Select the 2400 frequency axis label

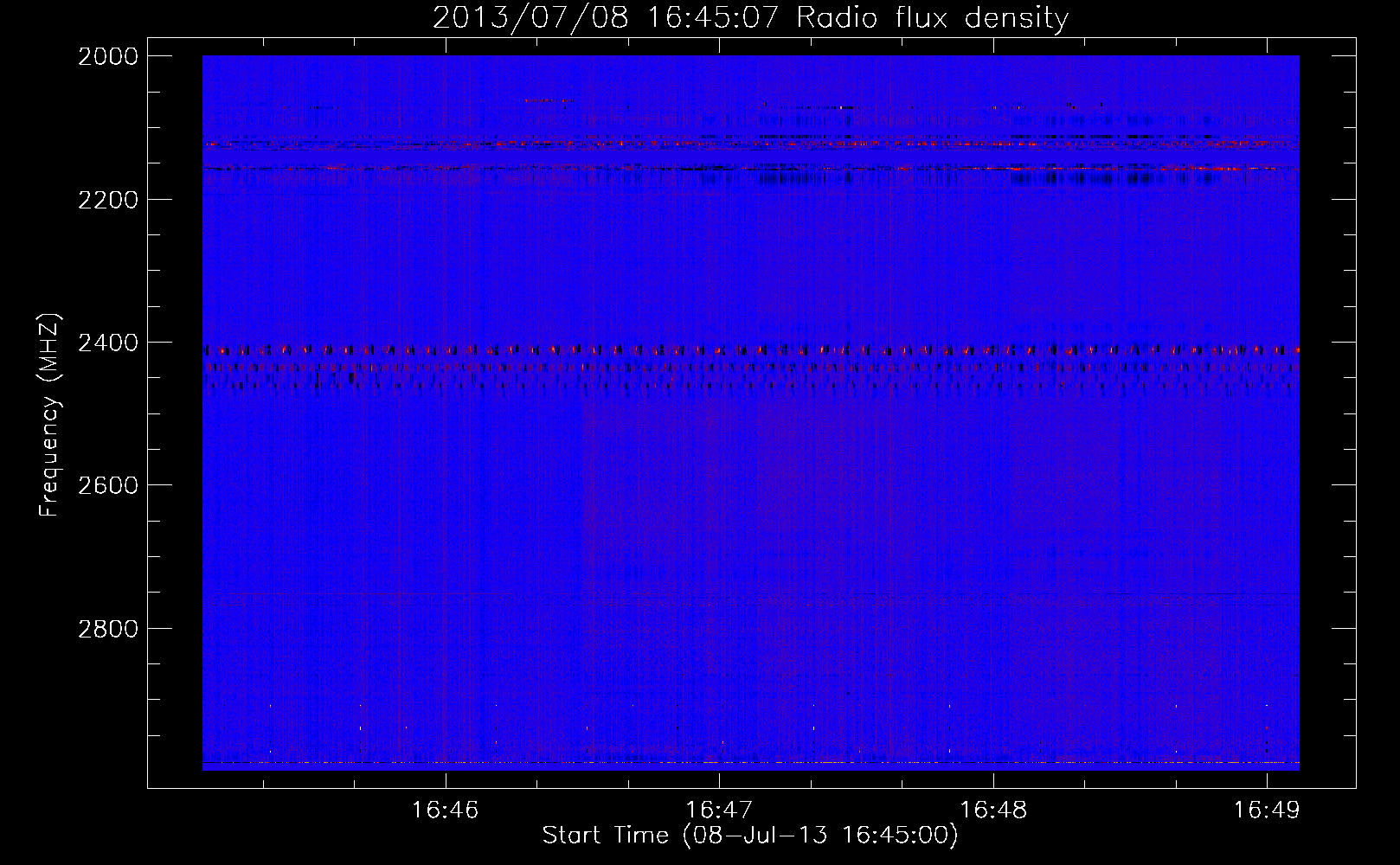point(107,343)
